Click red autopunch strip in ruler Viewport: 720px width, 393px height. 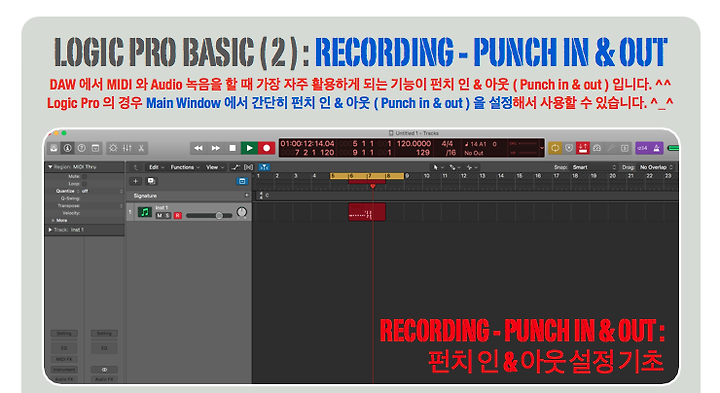click(x=367, y=182)
